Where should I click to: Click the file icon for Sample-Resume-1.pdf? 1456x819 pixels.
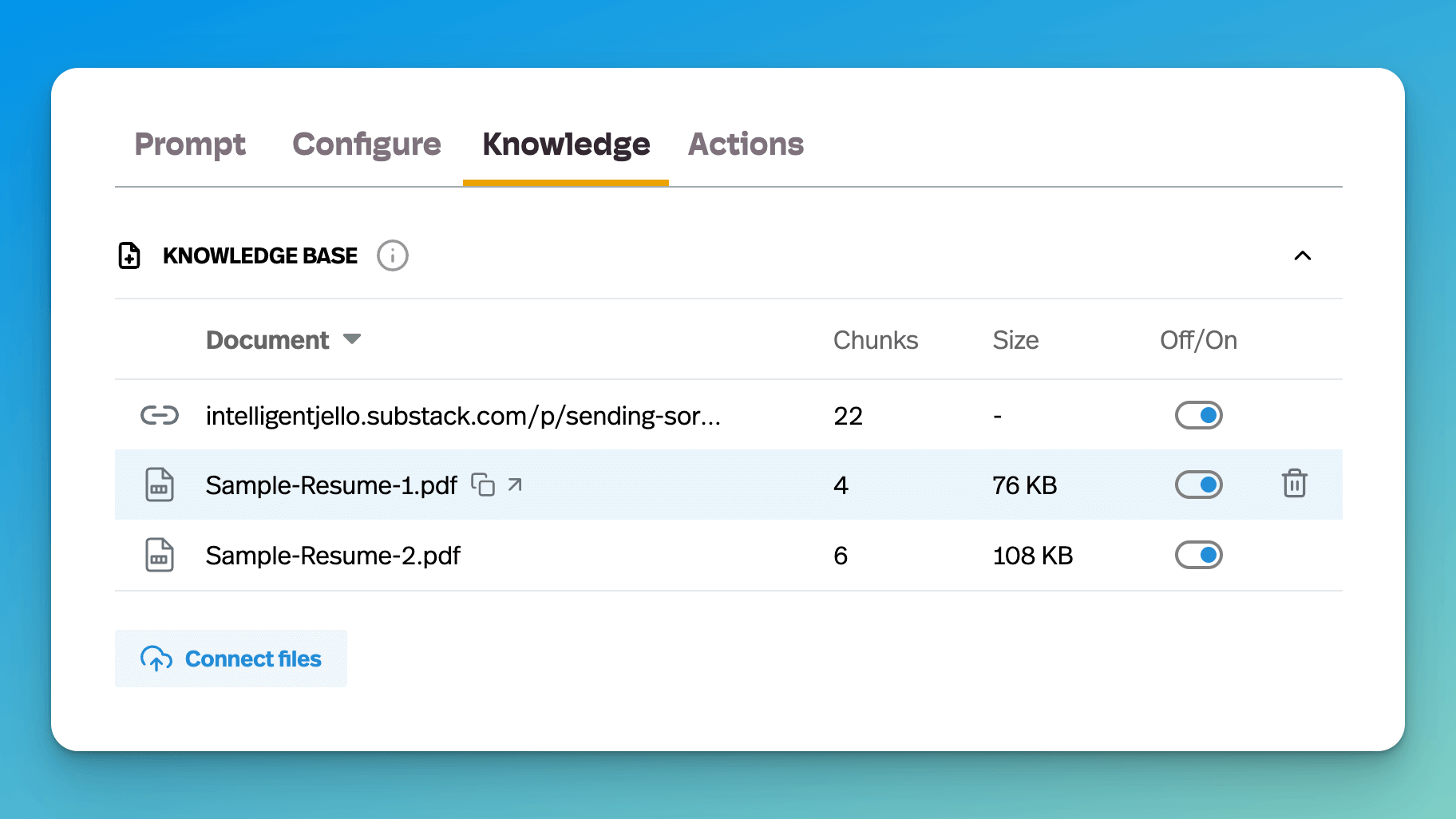point(160,485)
